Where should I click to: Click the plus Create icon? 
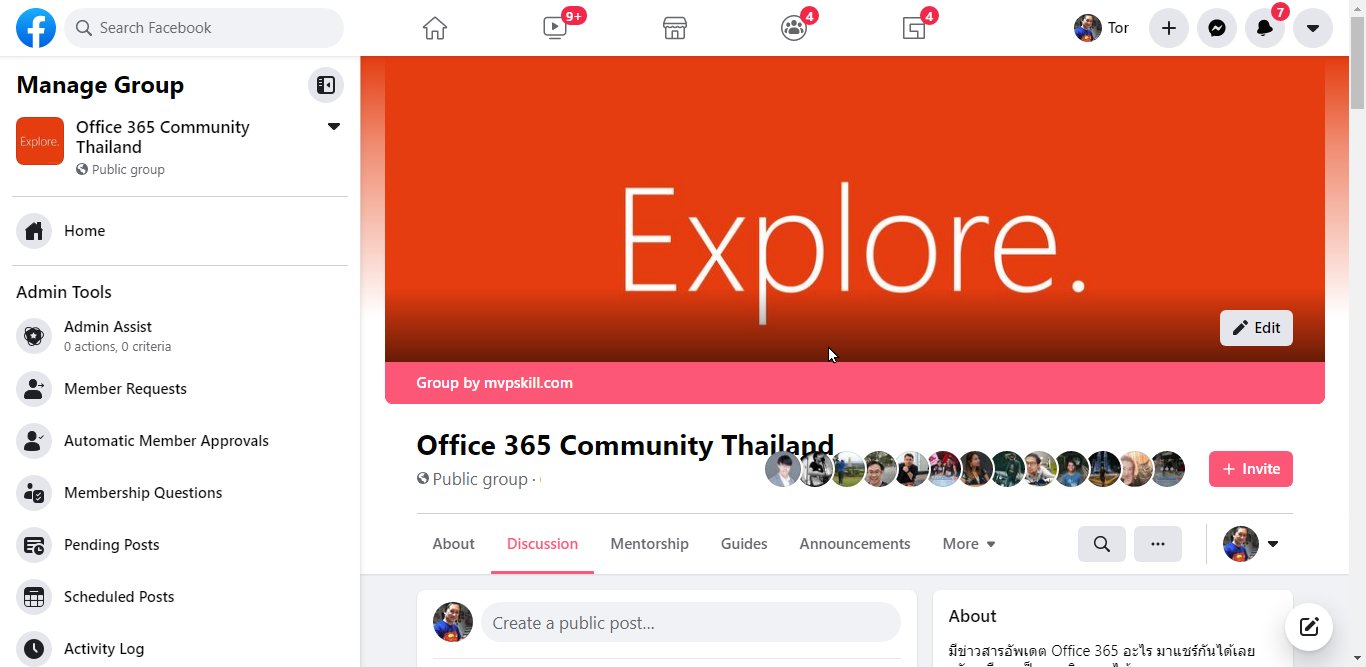coord(1169,28)
